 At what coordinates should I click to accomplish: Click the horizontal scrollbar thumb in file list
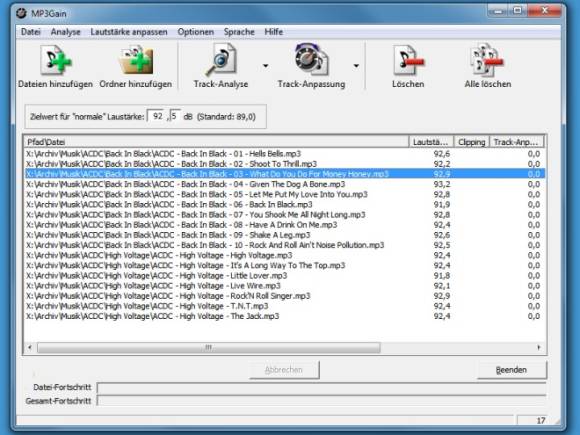(x=209, y=348)
